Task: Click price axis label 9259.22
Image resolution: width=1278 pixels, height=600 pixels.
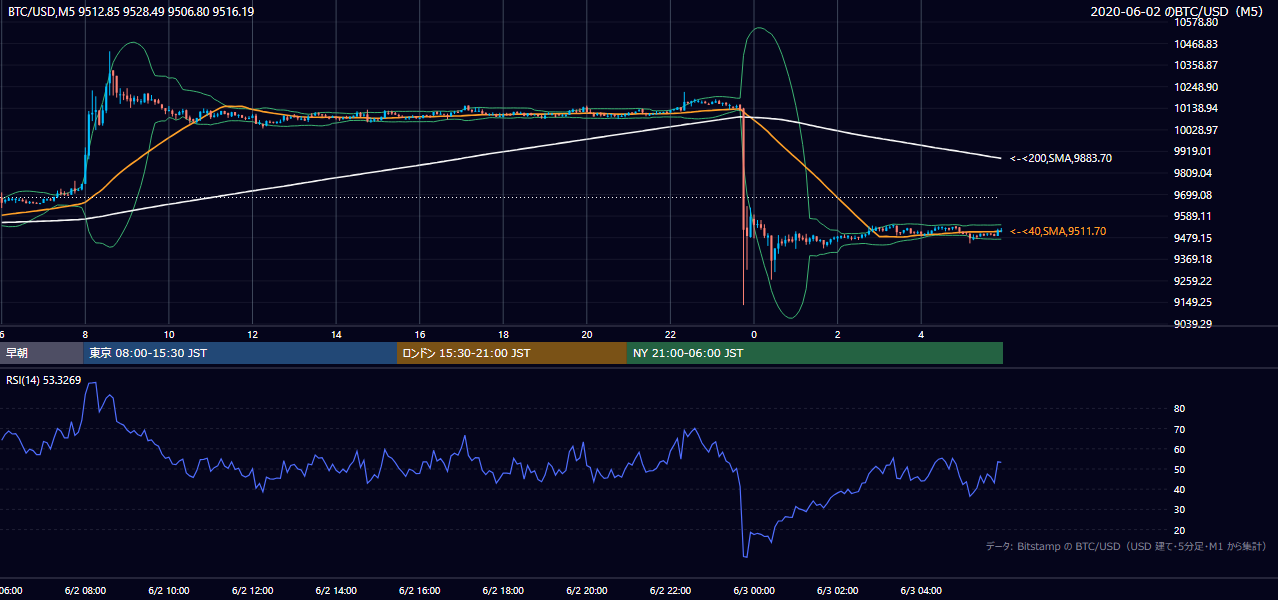Action: pyautogui.click(x=1193, y=281)
